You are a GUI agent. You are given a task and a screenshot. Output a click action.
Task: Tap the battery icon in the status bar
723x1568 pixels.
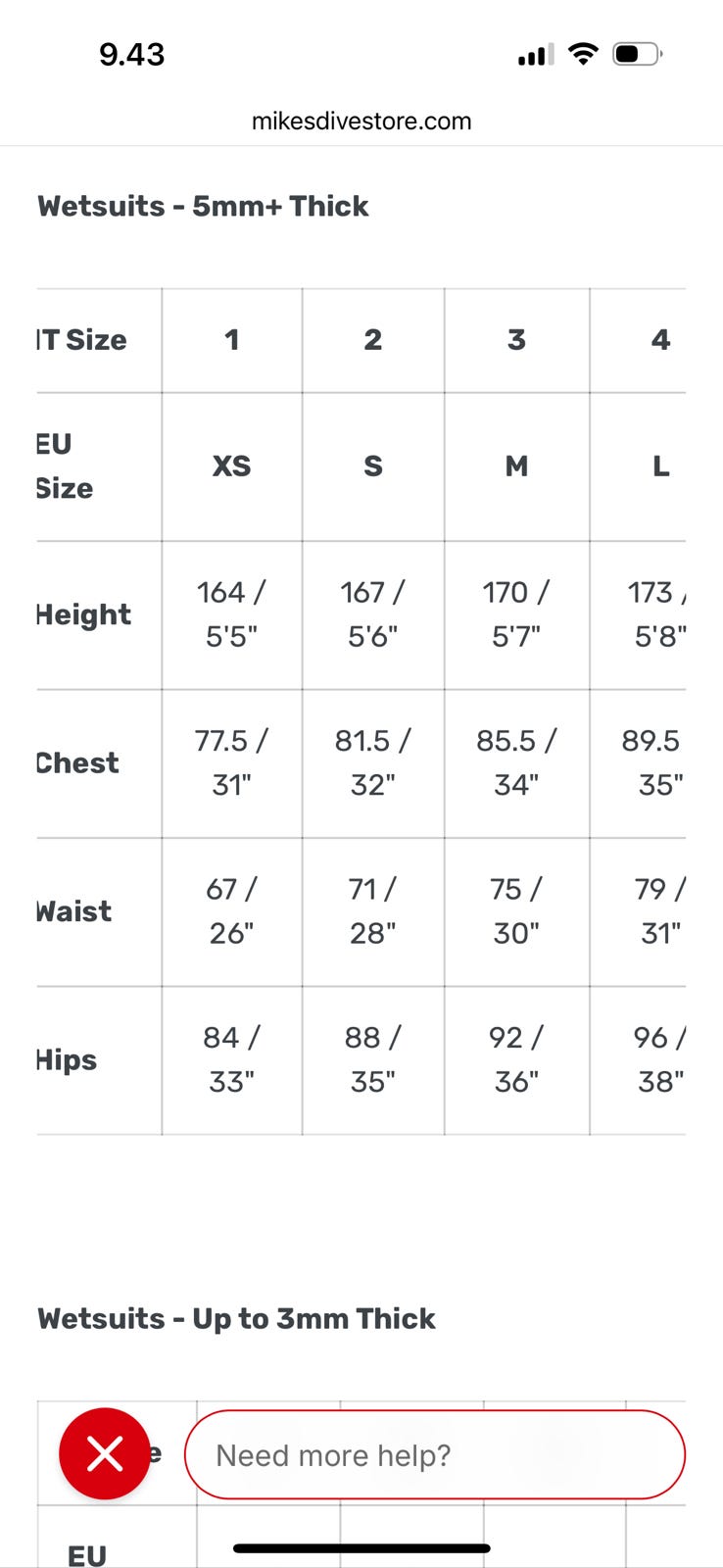(637, 54)
